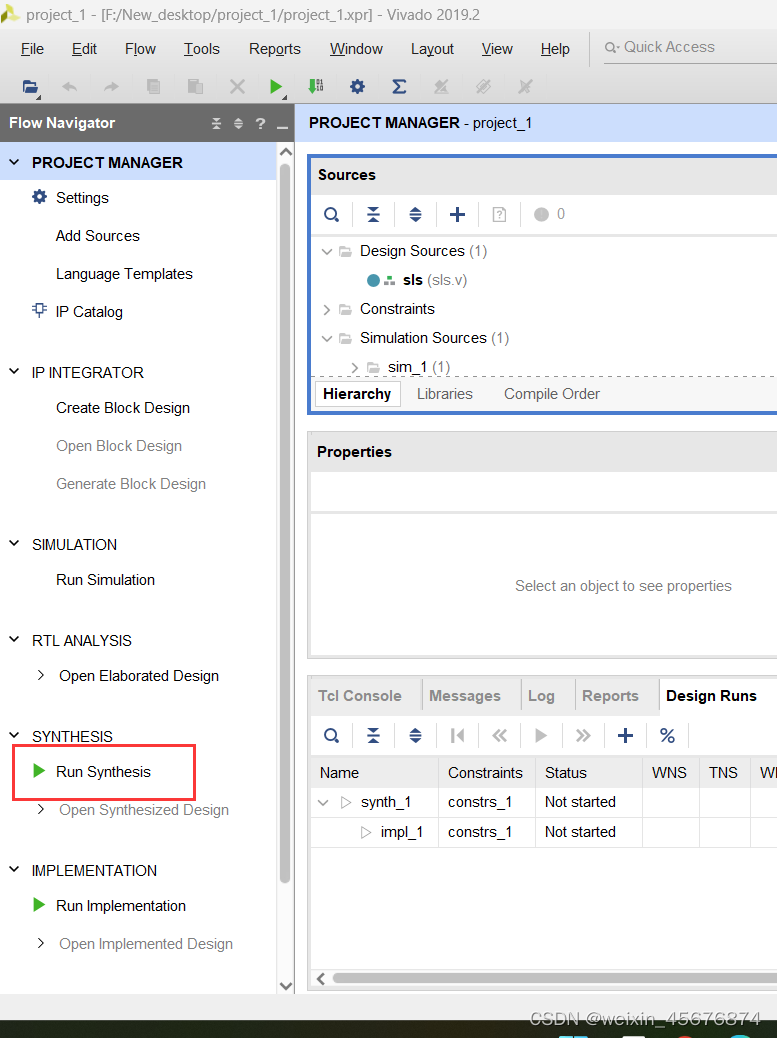Switch to Compile Order tab
The height and width of the screenshot is (1038, 777).
tap(552, 394)
